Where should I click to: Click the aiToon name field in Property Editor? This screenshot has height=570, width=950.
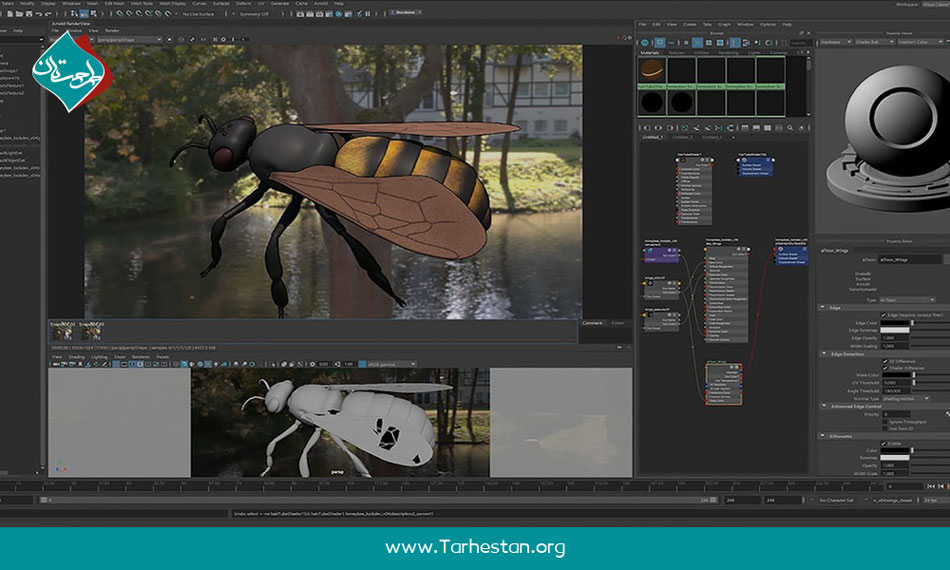pyautogui.click(x=909, y=259)
